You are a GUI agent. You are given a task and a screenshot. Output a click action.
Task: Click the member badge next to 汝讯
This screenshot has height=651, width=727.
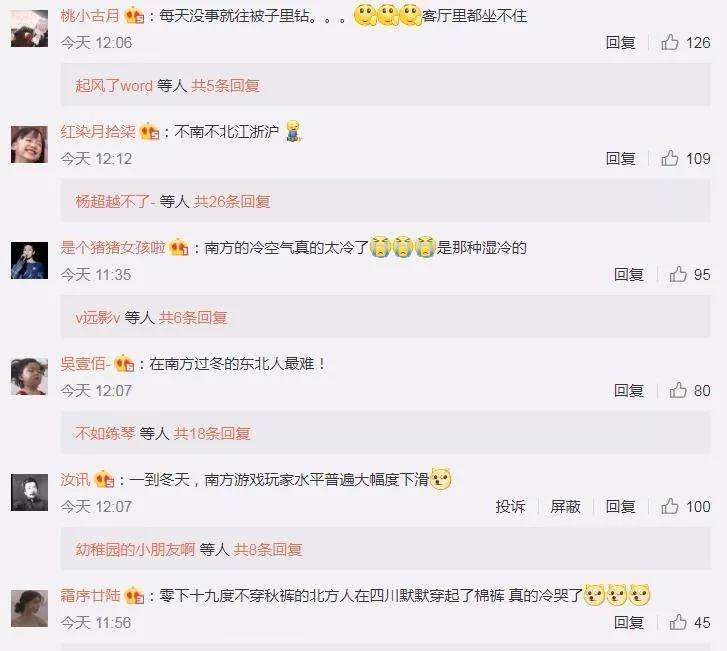pos(104,479)
